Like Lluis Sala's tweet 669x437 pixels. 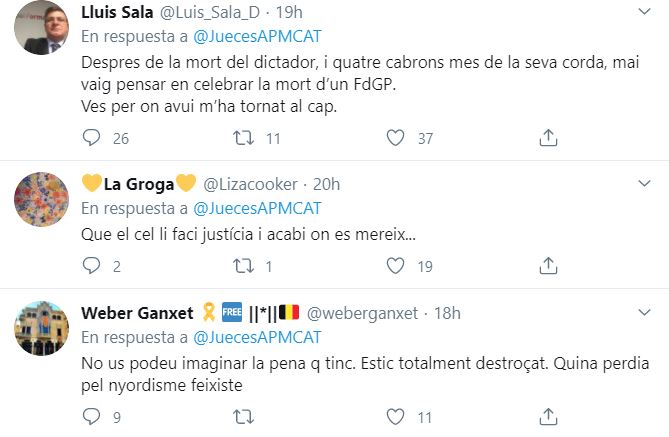[395, 138]
